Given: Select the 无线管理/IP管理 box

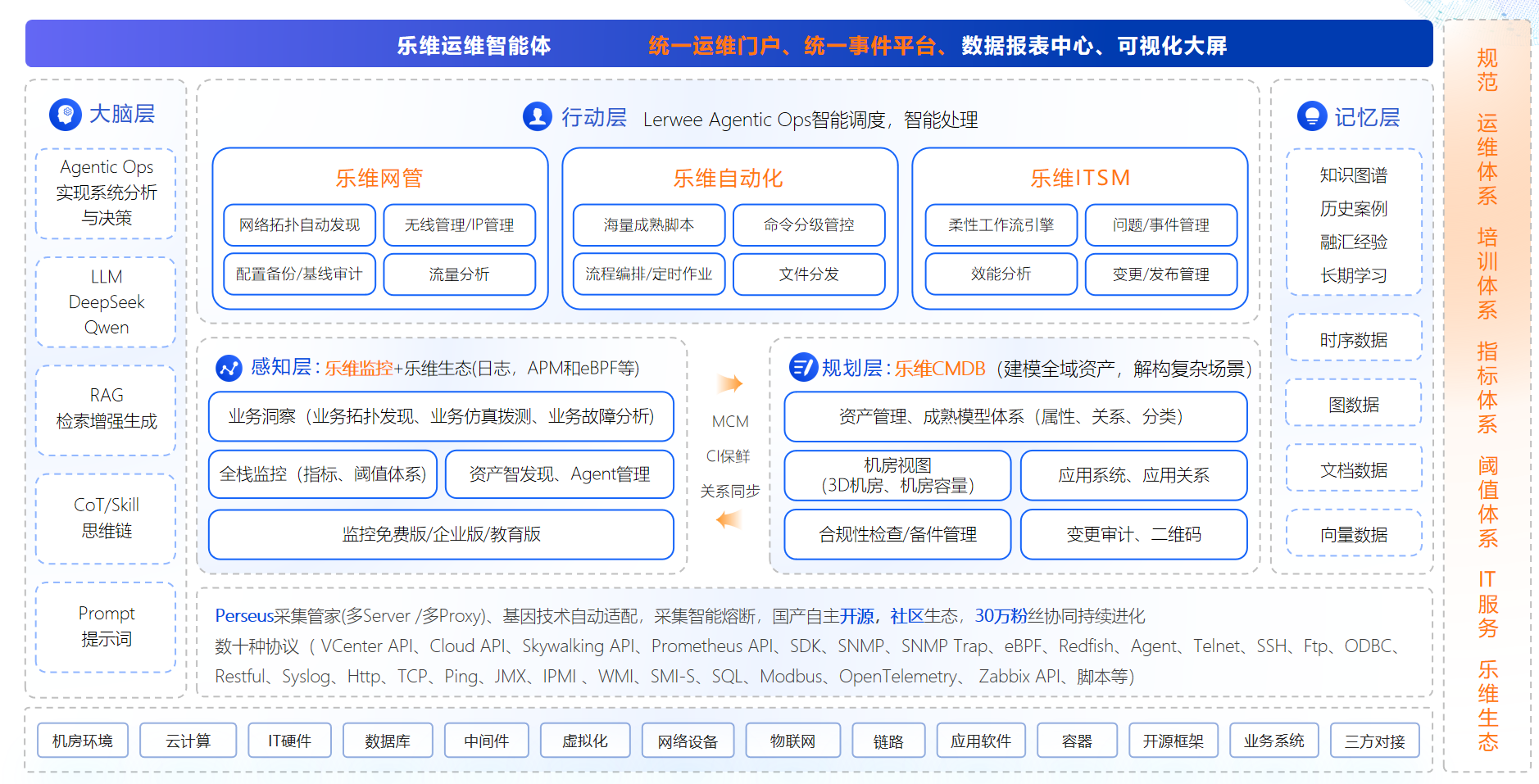Looking at the screenshot, I should pyautogui.click(x=459, y=225).
